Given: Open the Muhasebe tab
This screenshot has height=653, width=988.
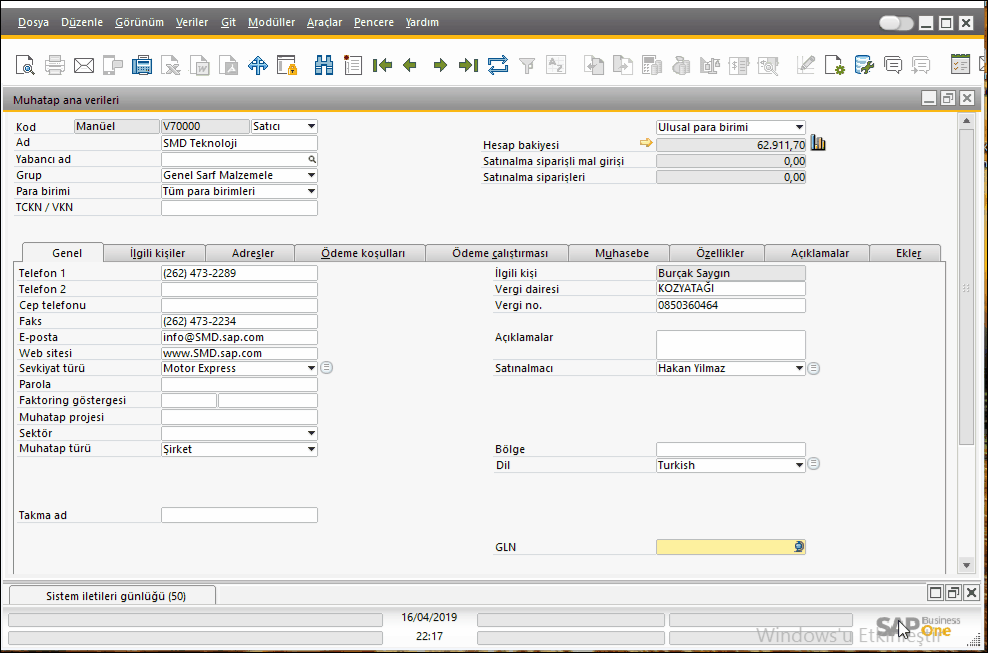Looking at the screenshot, I should click(x=619, y=253).
